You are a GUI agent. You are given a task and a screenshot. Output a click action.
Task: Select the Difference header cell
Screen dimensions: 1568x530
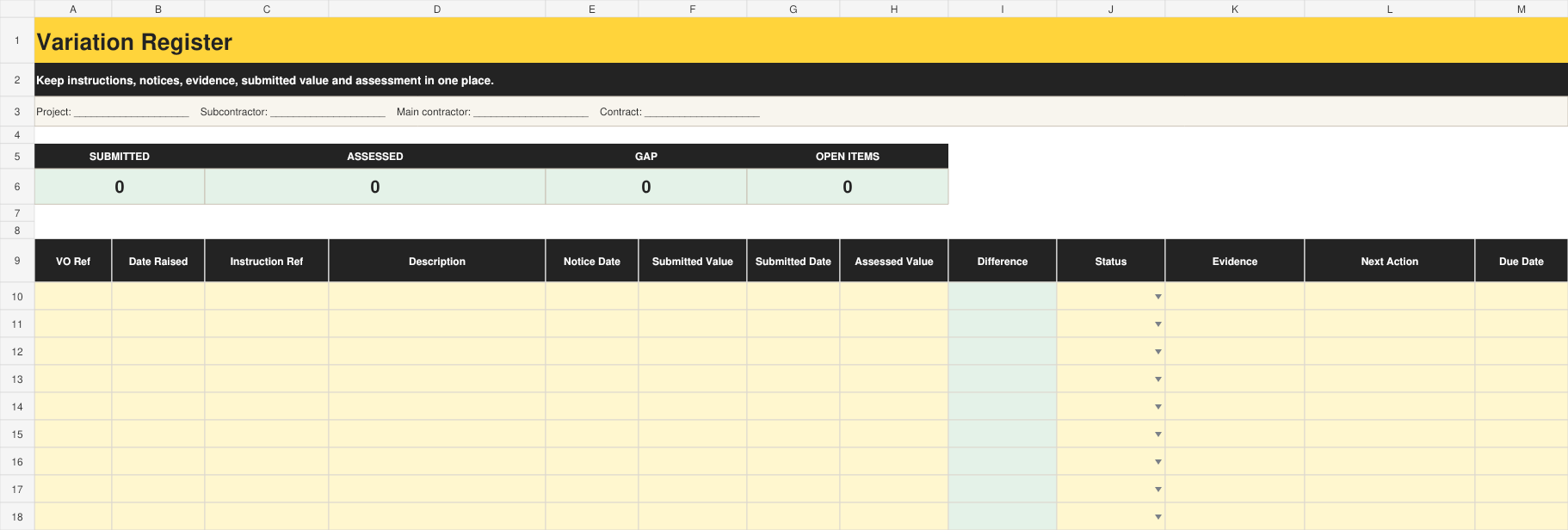[x=1003, y=261]
